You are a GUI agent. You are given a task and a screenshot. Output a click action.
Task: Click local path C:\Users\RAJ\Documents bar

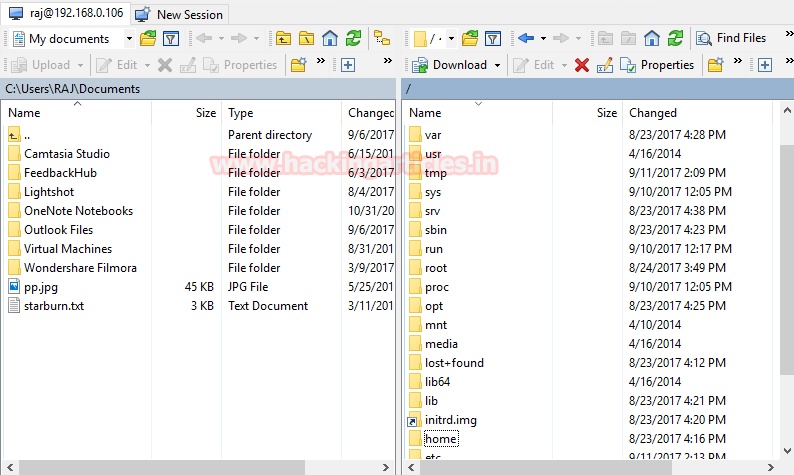coord(198,89)
